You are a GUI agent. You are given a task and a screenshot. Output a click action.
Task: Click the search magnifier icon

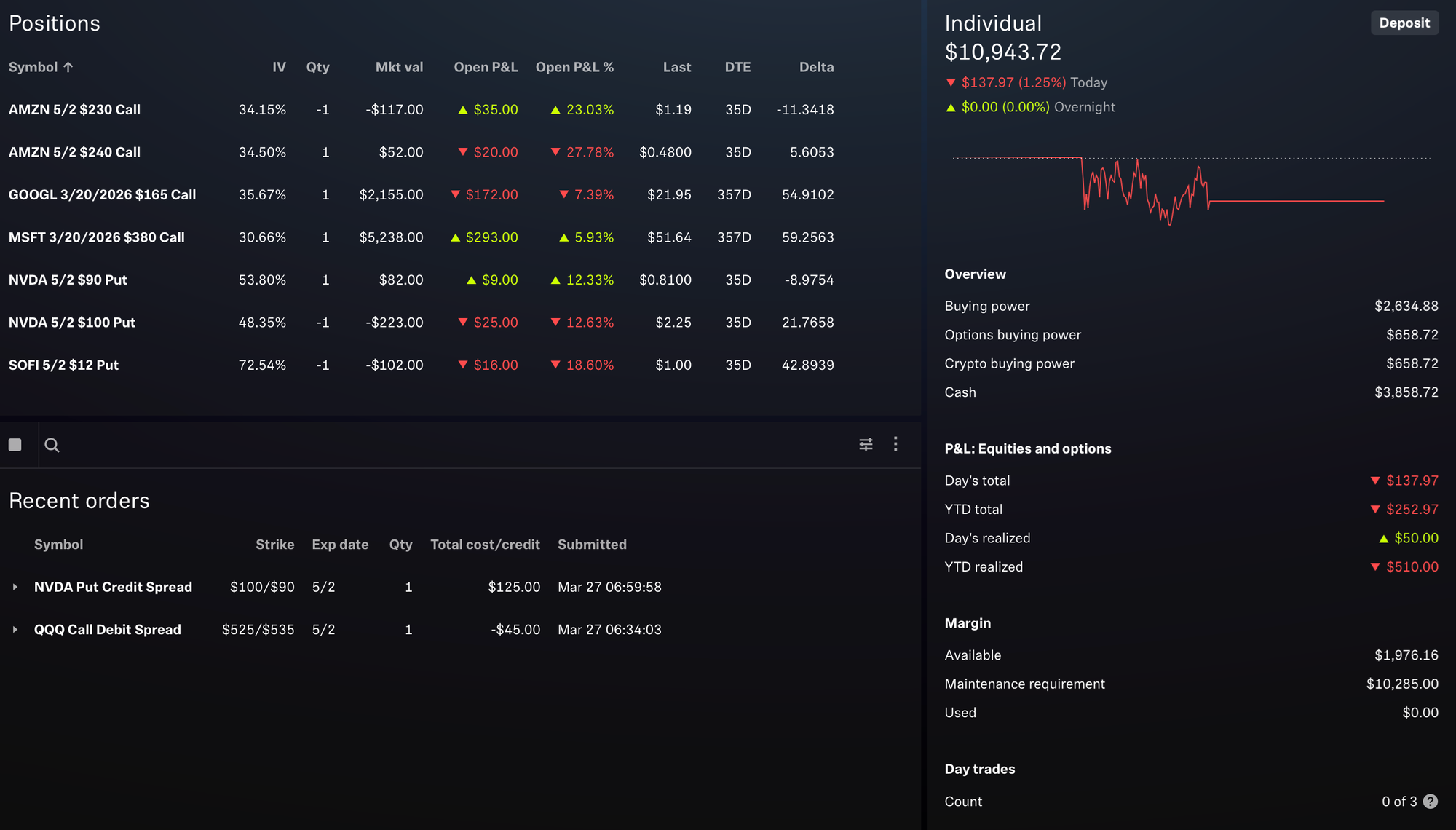(x=52, y=445)
